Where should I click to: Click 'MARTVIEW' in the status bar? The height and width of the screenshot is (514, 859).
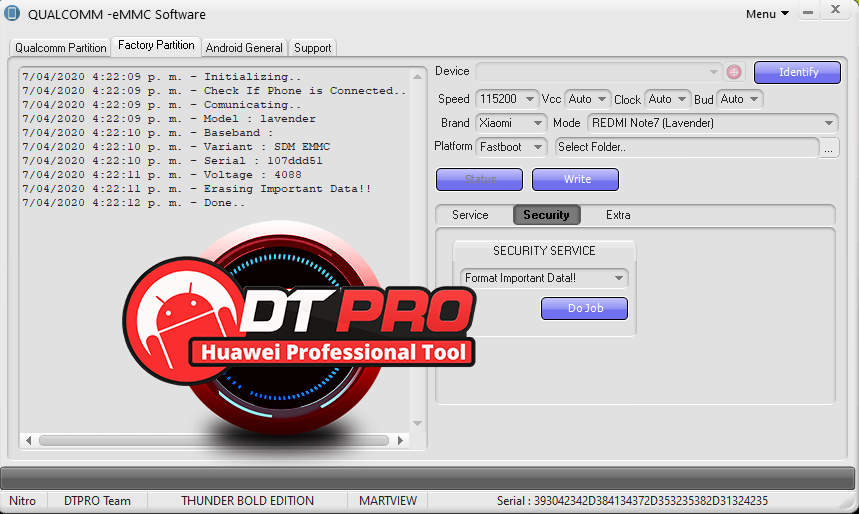click(388, 501)
